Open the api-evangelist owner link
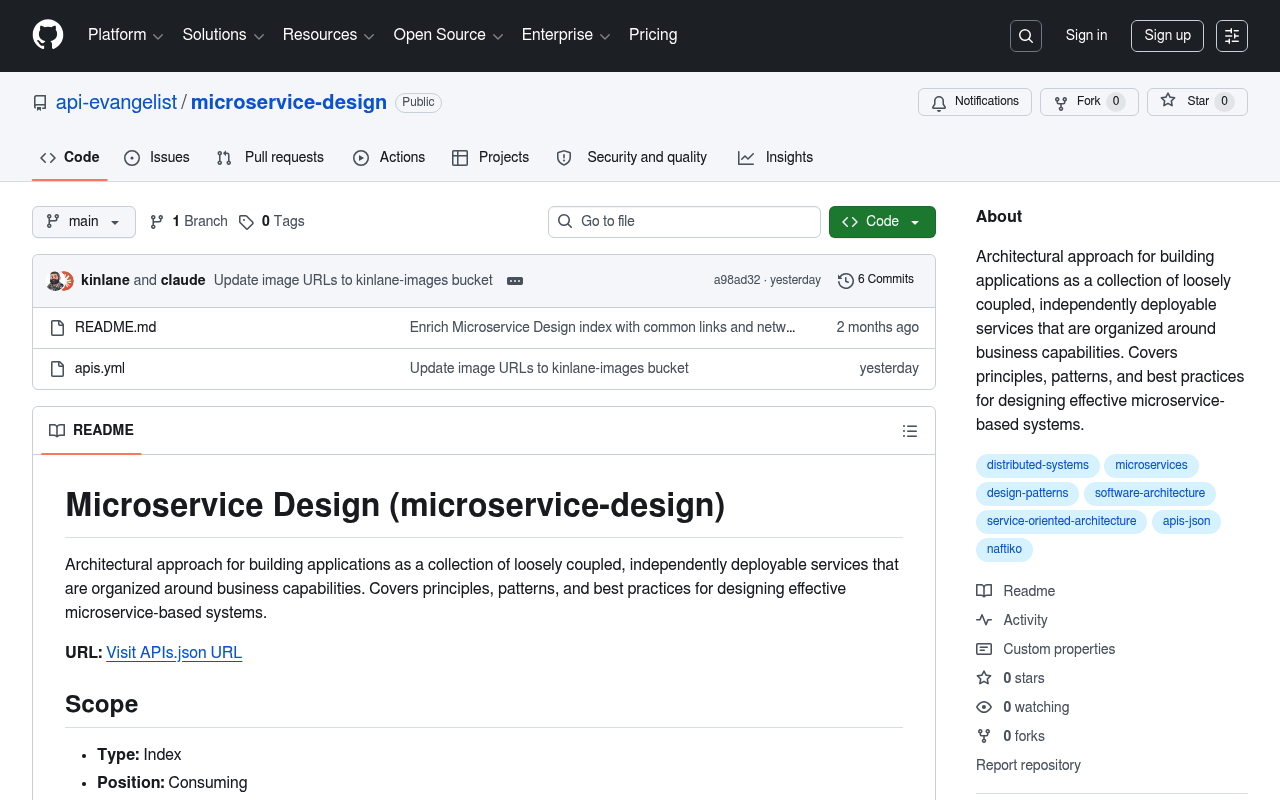1280x800 pixels. click(116, 102)
